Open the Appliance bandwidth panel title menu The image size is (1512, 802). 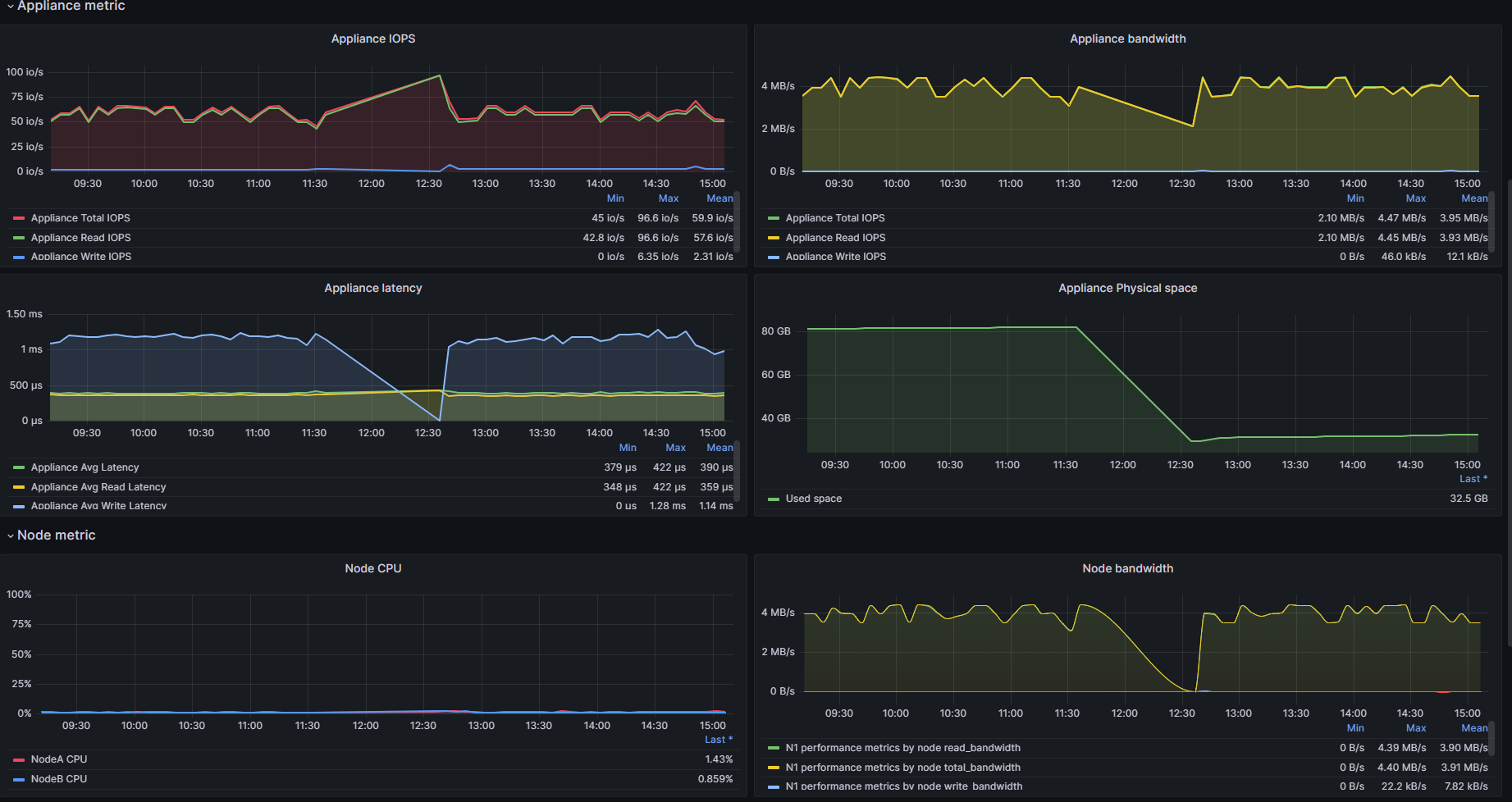click(1127, 39)
